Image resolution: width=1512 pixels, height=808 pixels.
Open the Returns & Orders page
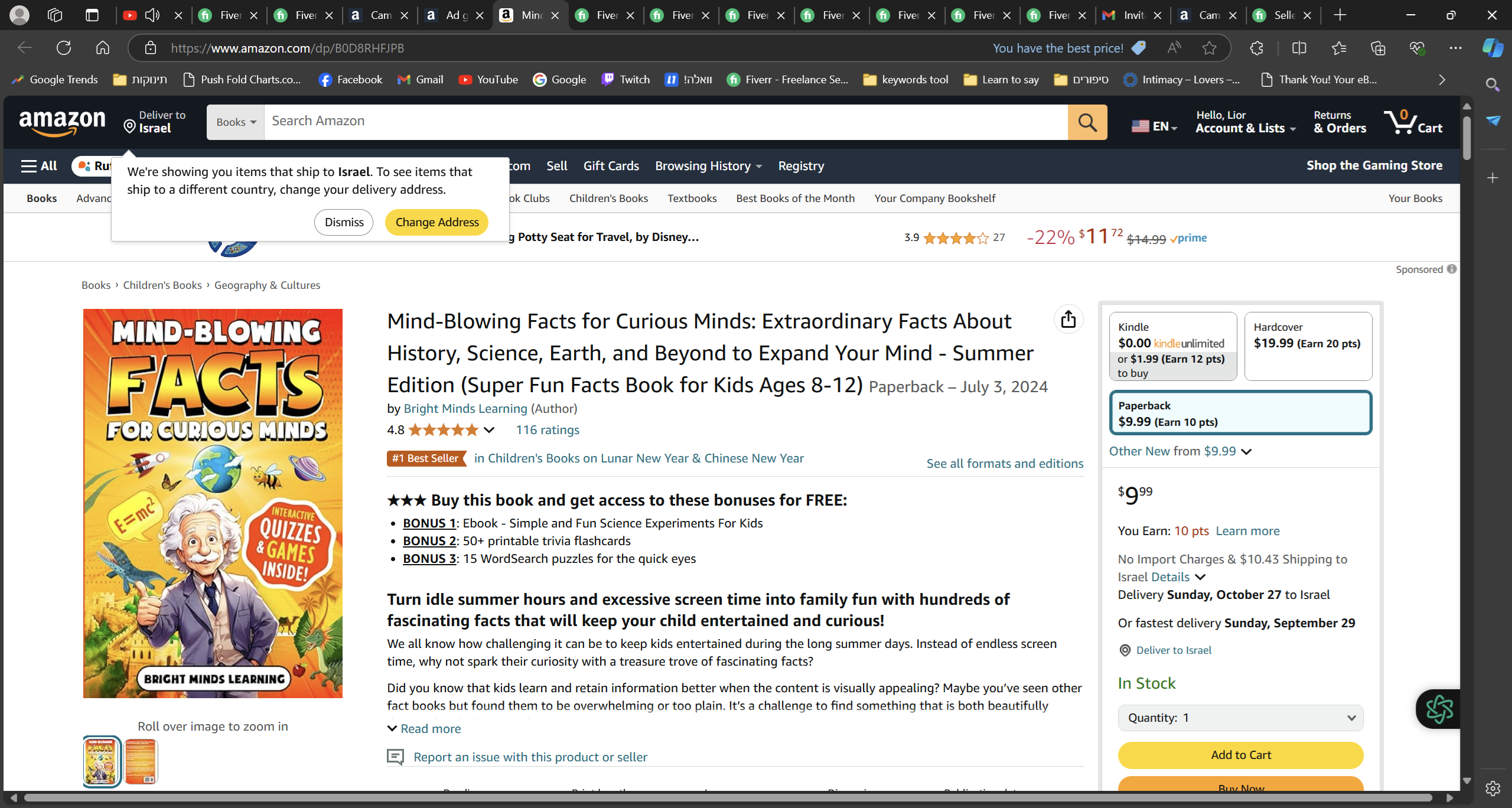[x=1340, y=122]
